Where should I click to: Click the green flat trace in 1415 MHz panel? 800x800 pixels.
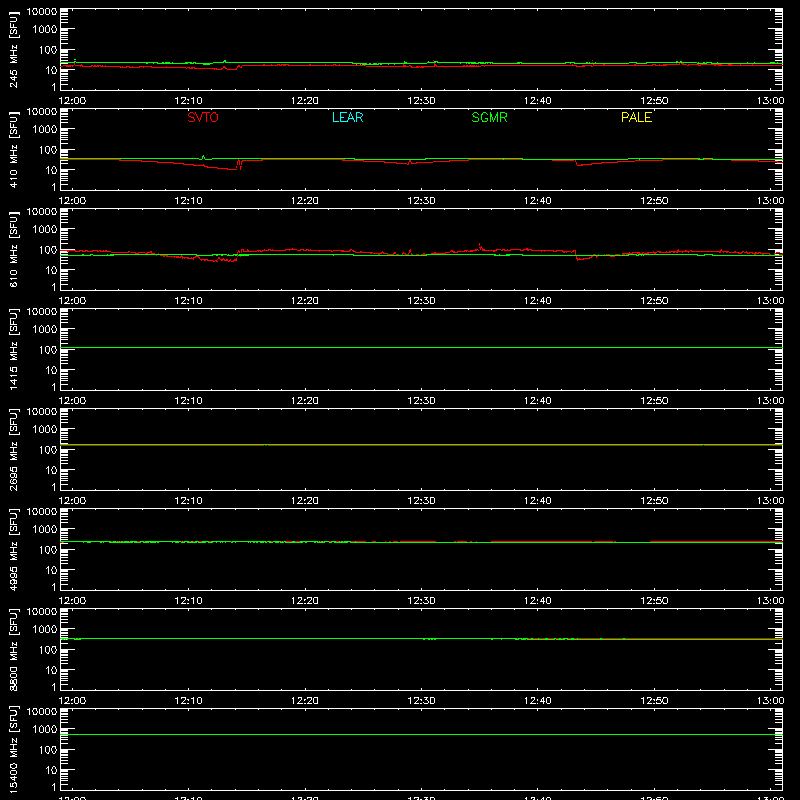(x=421, y=347)
